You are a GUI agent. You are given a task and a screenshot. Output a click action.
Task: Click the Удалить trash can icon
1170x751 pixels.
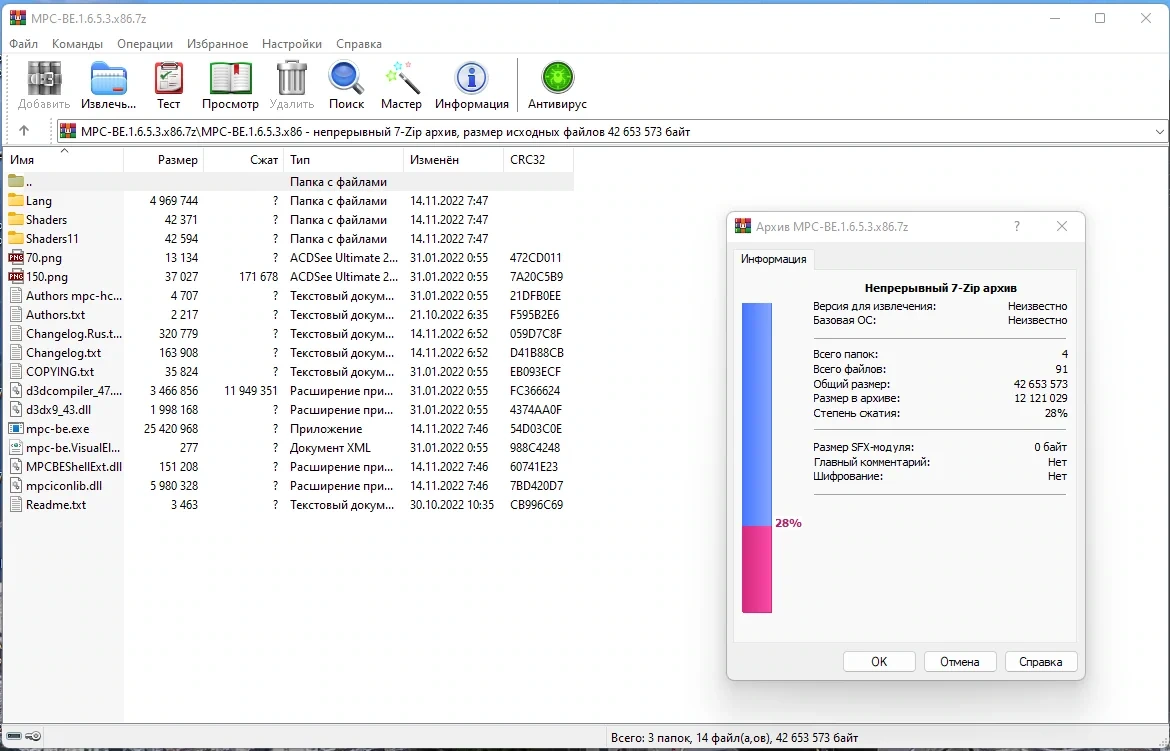click(292, 78)
